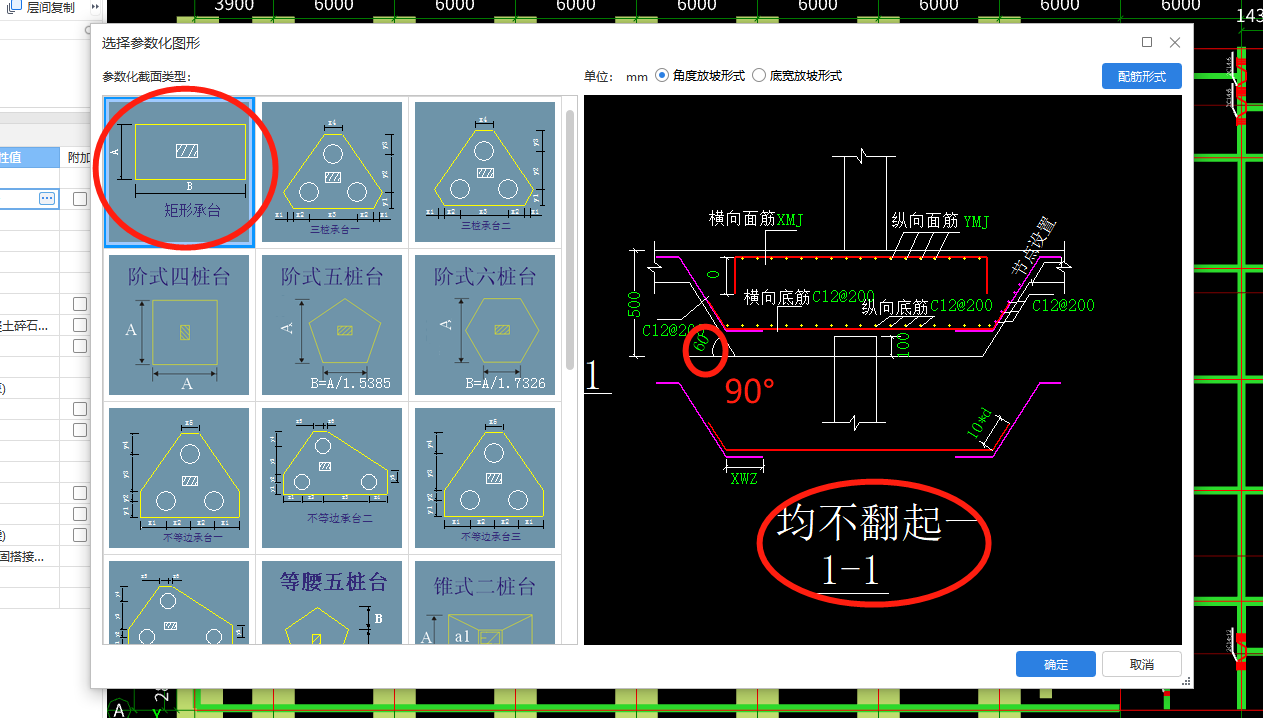Edit the 纵向底筋 C12@200 value
This screenshot has height=718, width=1263.
tap(961, 306)
